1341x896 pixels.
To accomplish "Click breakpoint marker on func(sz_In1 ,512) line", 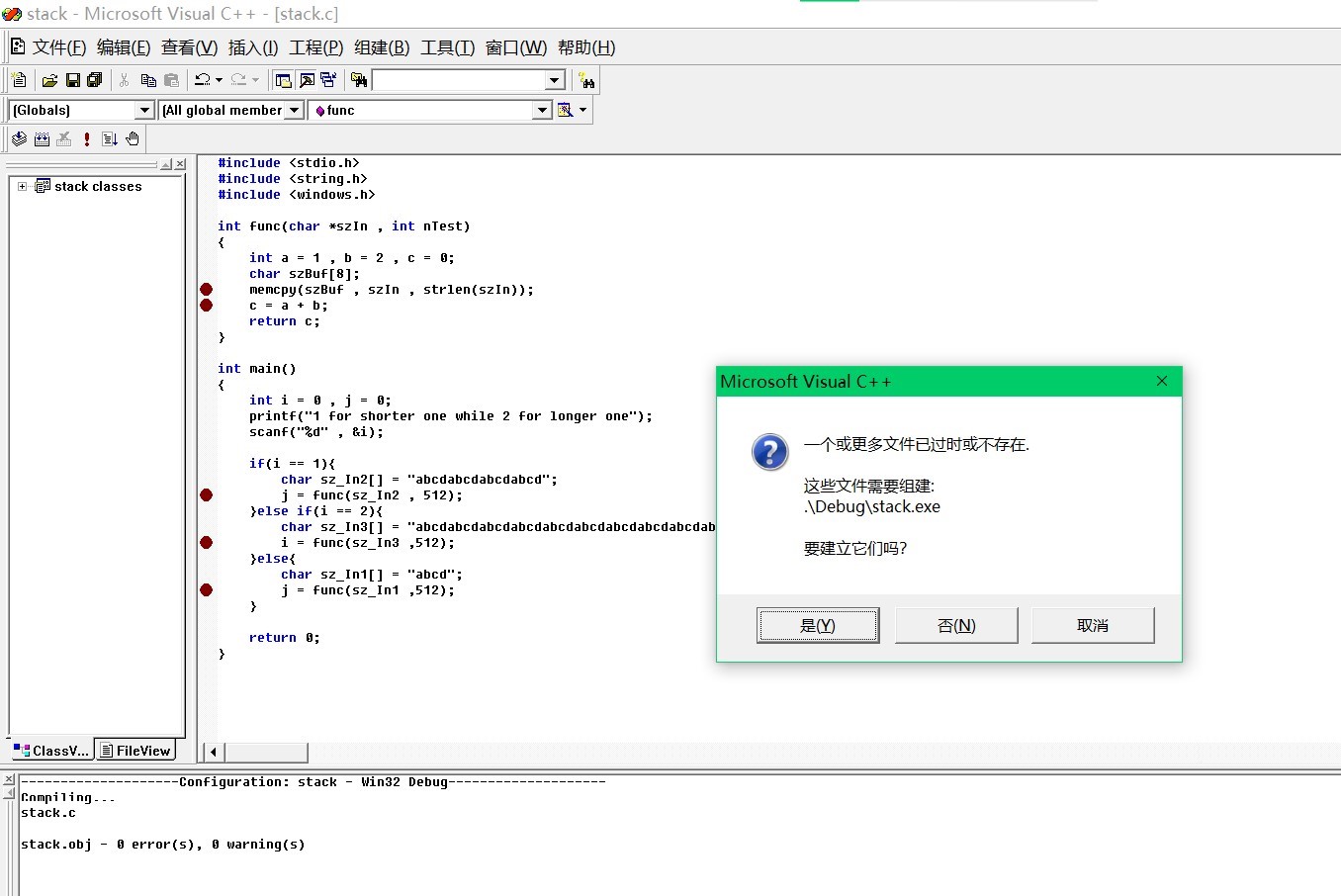I will 206,589.
